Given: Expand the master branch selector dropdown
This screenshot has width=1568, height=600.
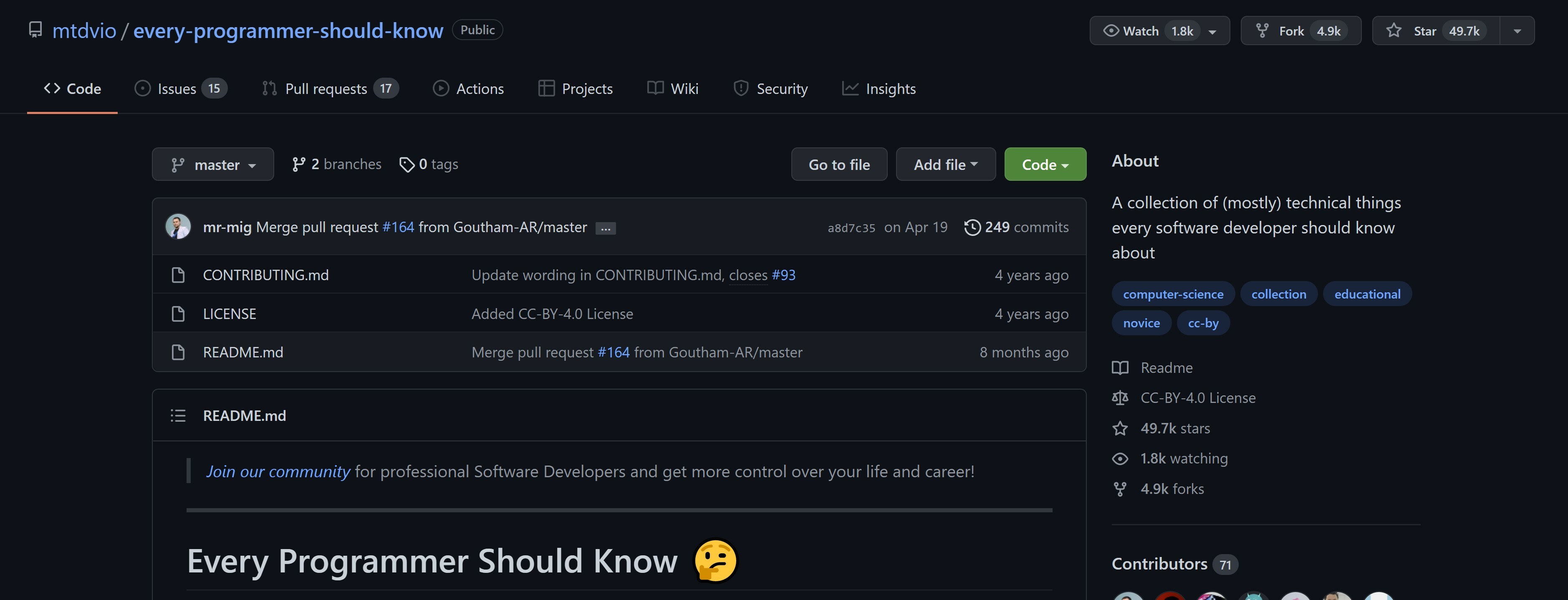Looking at the screenshot, I should point(213,165).
